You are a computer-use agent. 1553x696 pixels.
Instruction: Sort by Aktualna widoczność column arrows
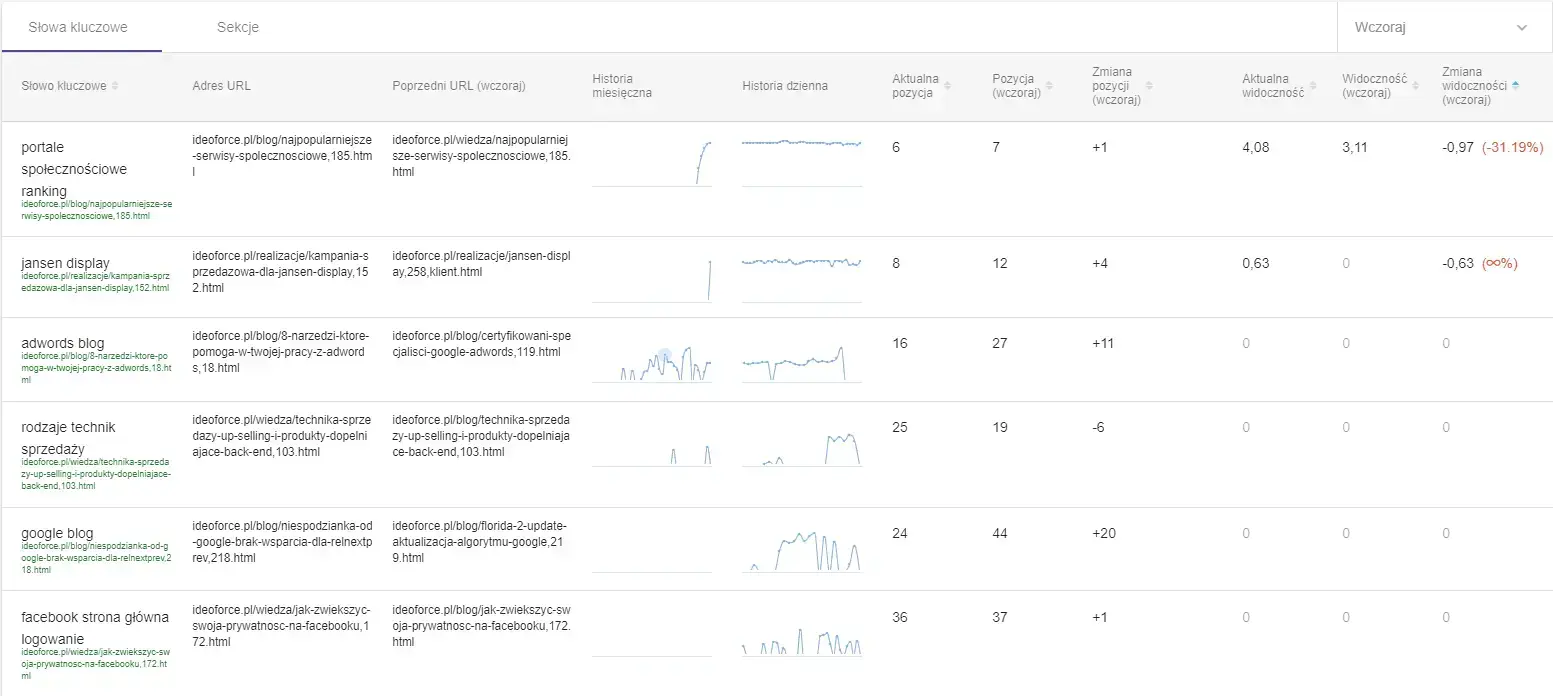1313,86
